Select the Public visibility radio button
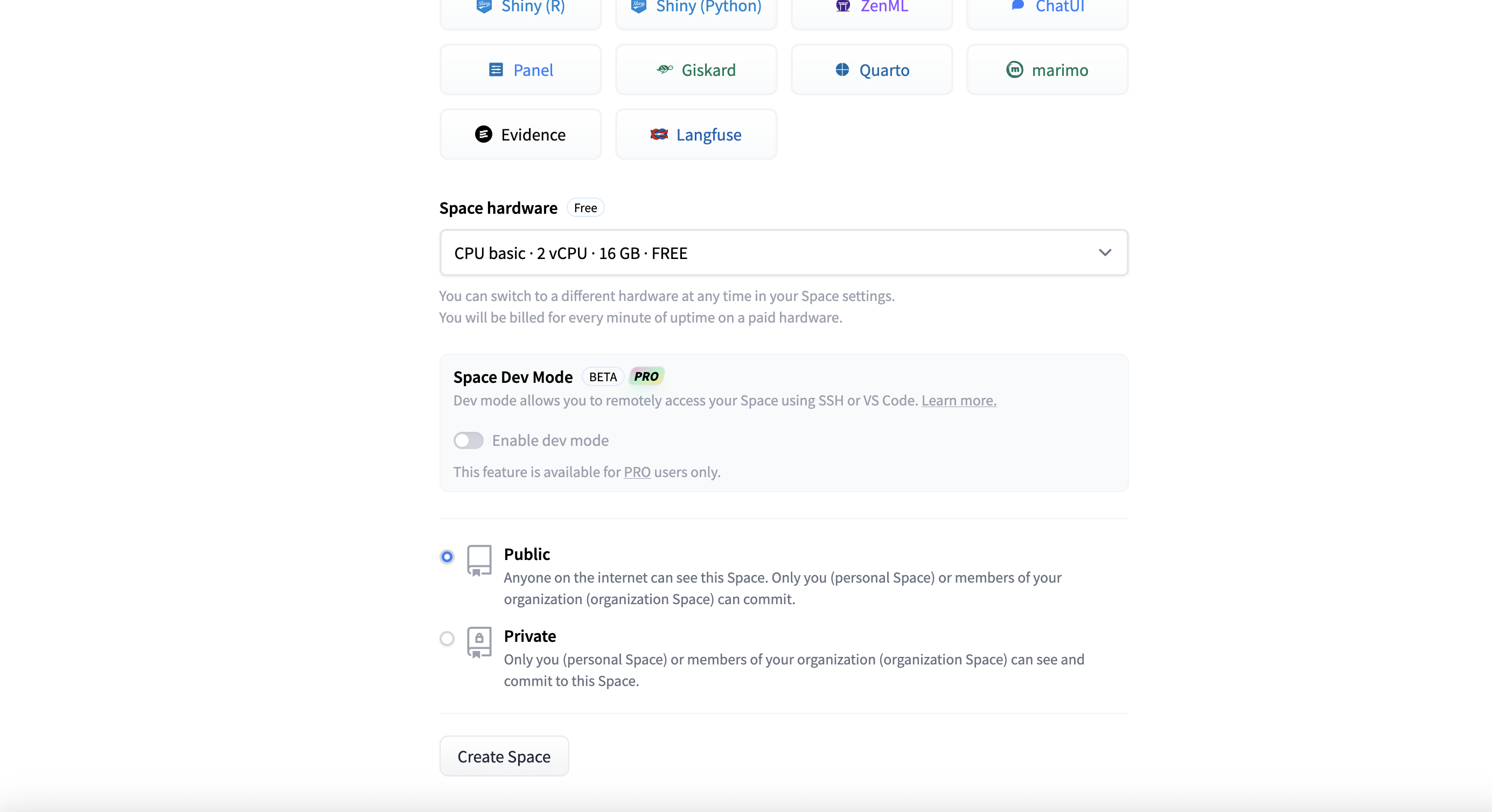The width and height of the screenshot is (1492, 812). point(447,557)
